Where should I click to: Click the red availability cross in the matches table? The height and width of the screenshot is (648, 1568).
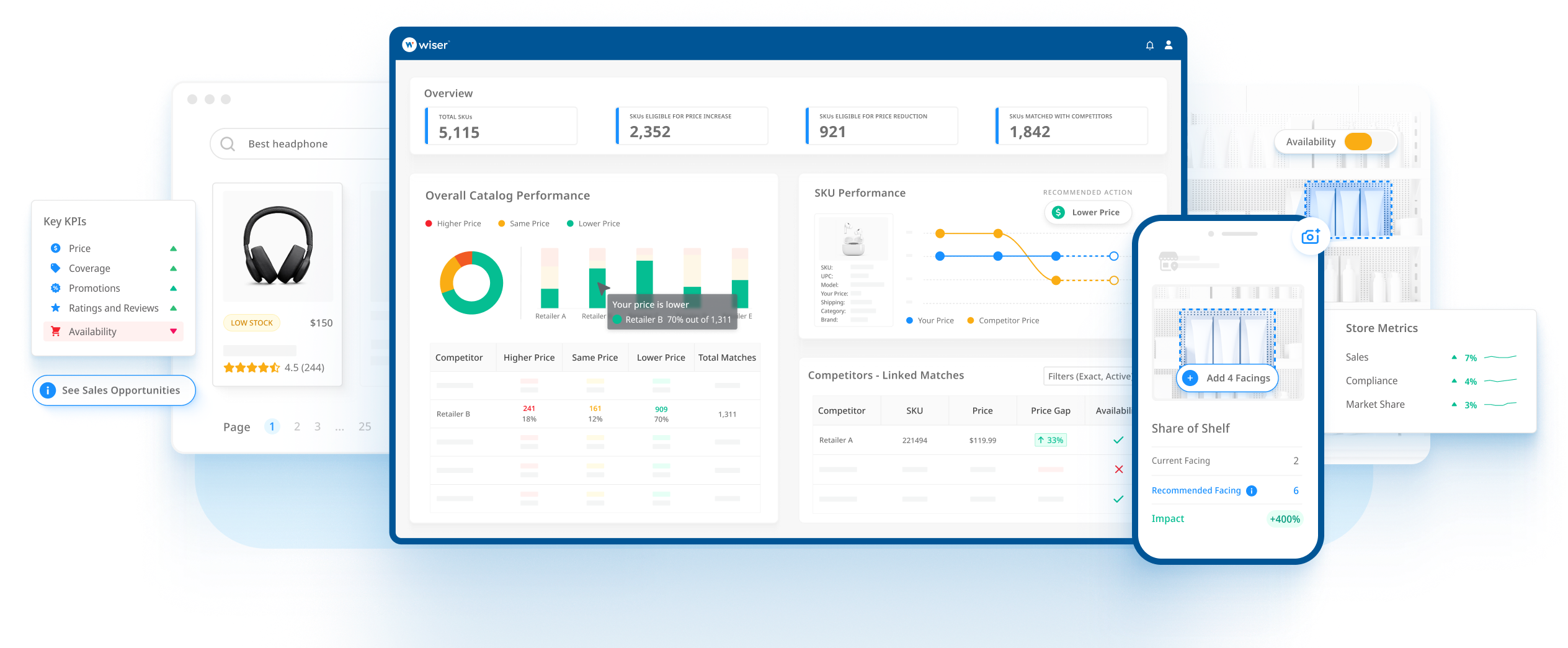pyautogui.click(x=1118, y=469)
